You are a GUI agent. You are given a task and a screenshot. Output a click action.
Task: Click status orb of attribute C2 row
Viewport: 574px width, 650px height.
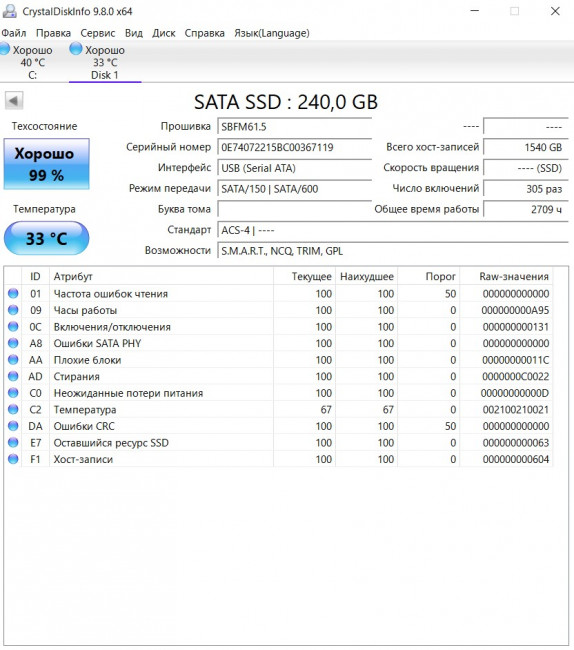pos(13,410)
